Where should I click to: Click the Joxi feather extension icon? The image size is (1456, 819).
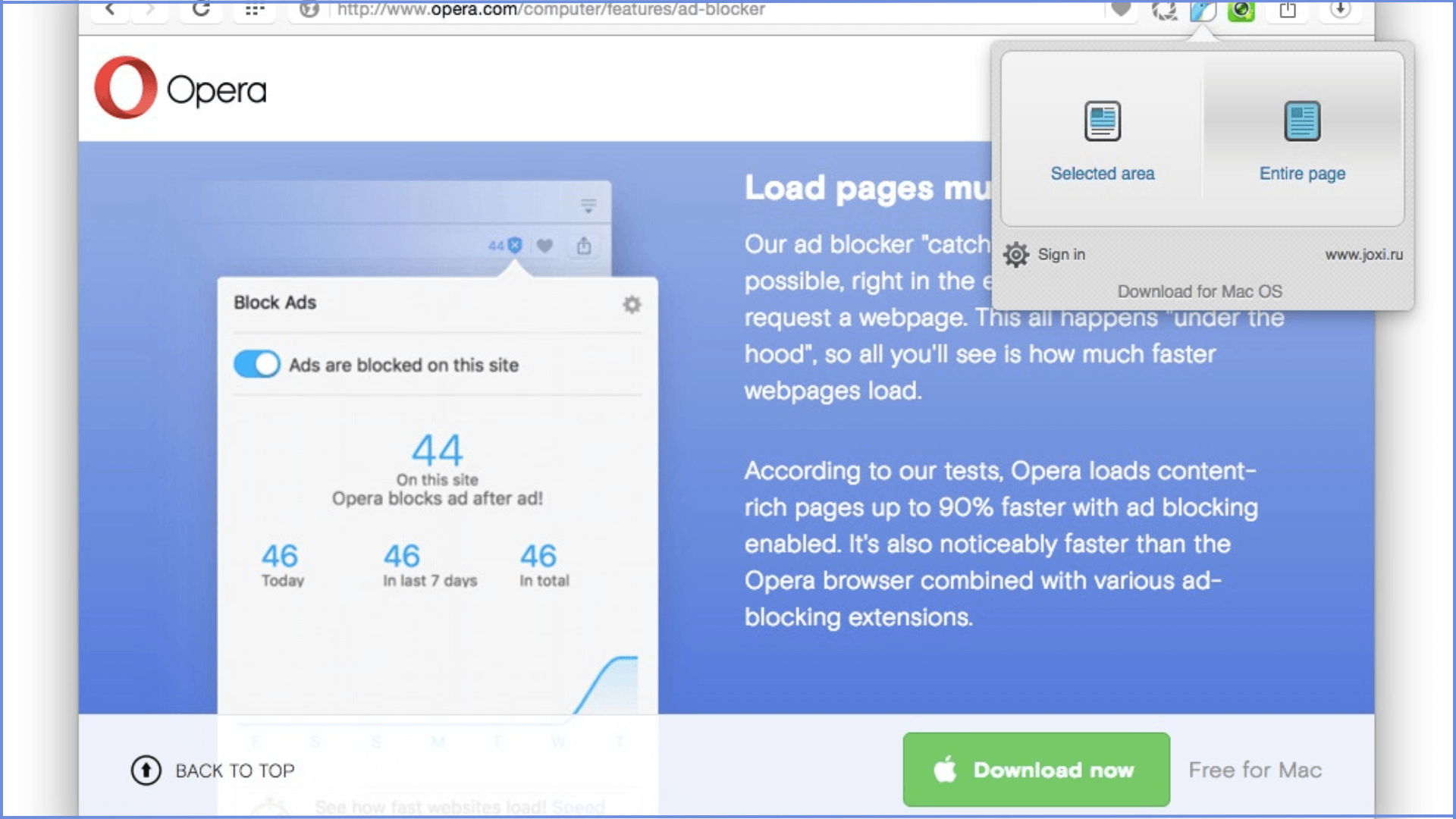coord(1203,11)
